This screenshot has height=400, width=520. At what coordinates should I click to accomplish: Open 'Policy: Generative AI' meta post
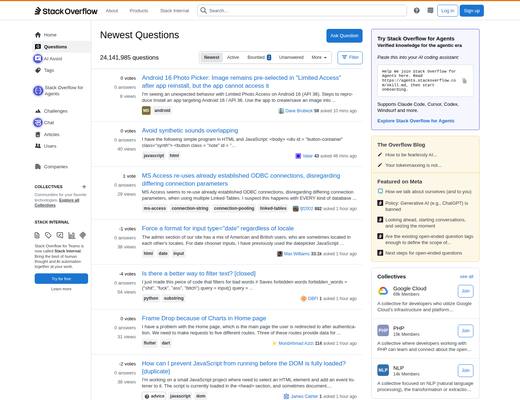pyautogui.click(x=427, y=206)
